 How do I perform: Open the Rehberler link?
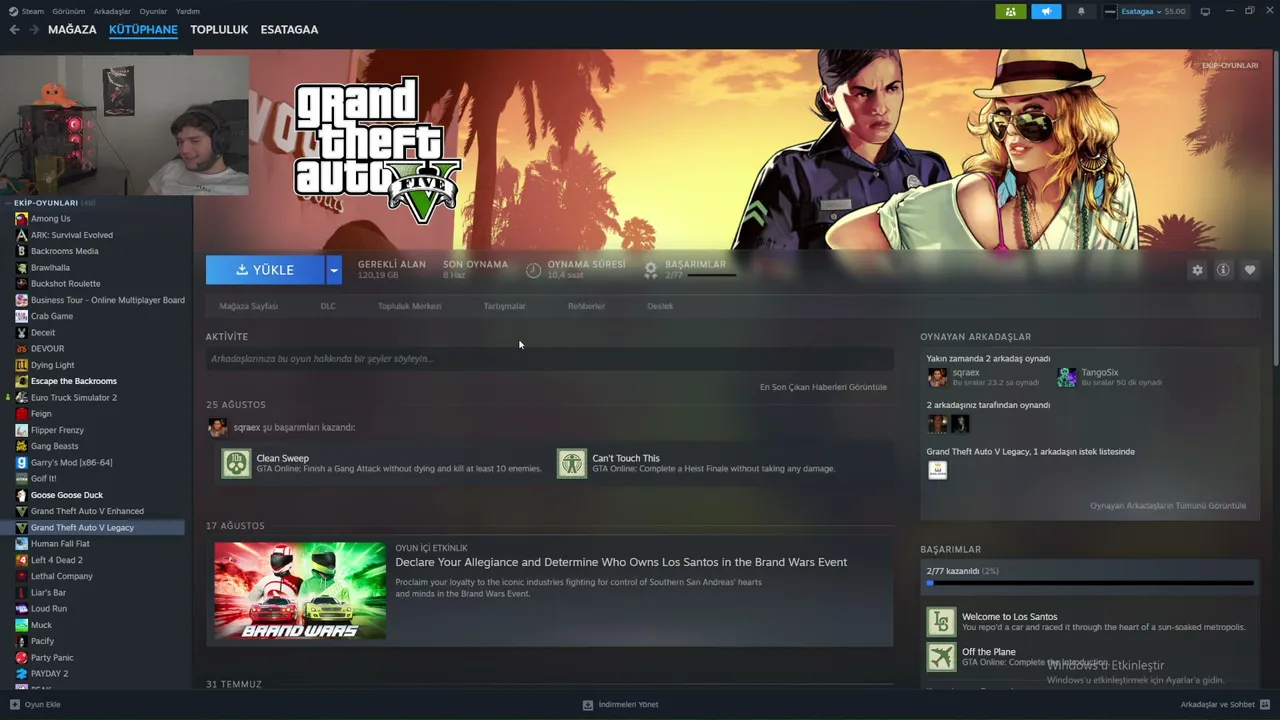(x=586, y=306)
